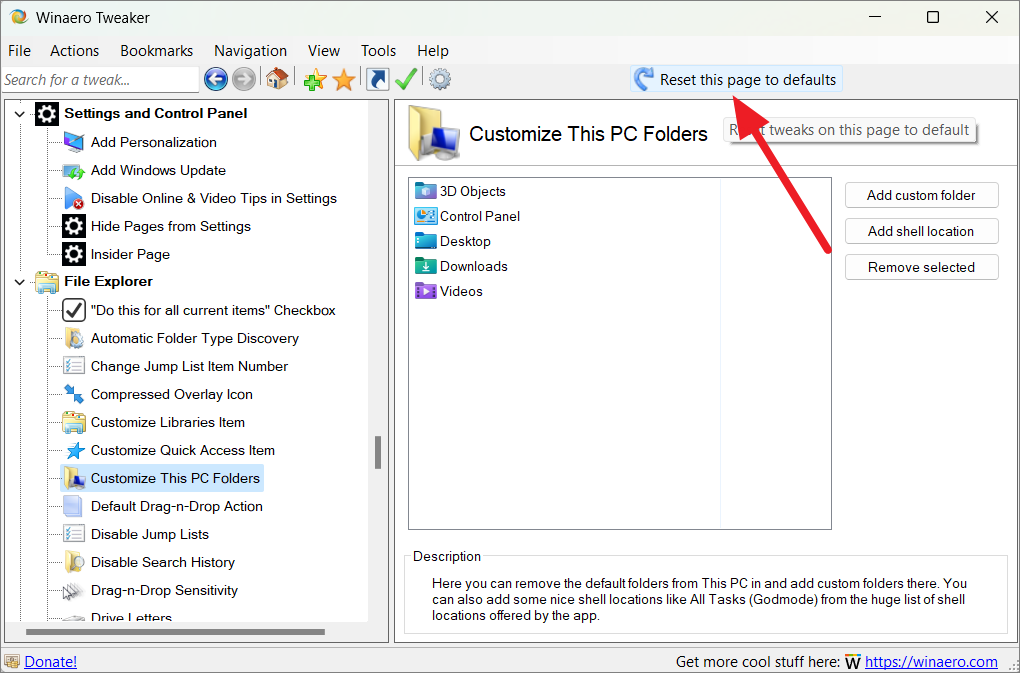Open the Help menu
The height and width of the screenshot is (673, 1020).
click(433, 51)
